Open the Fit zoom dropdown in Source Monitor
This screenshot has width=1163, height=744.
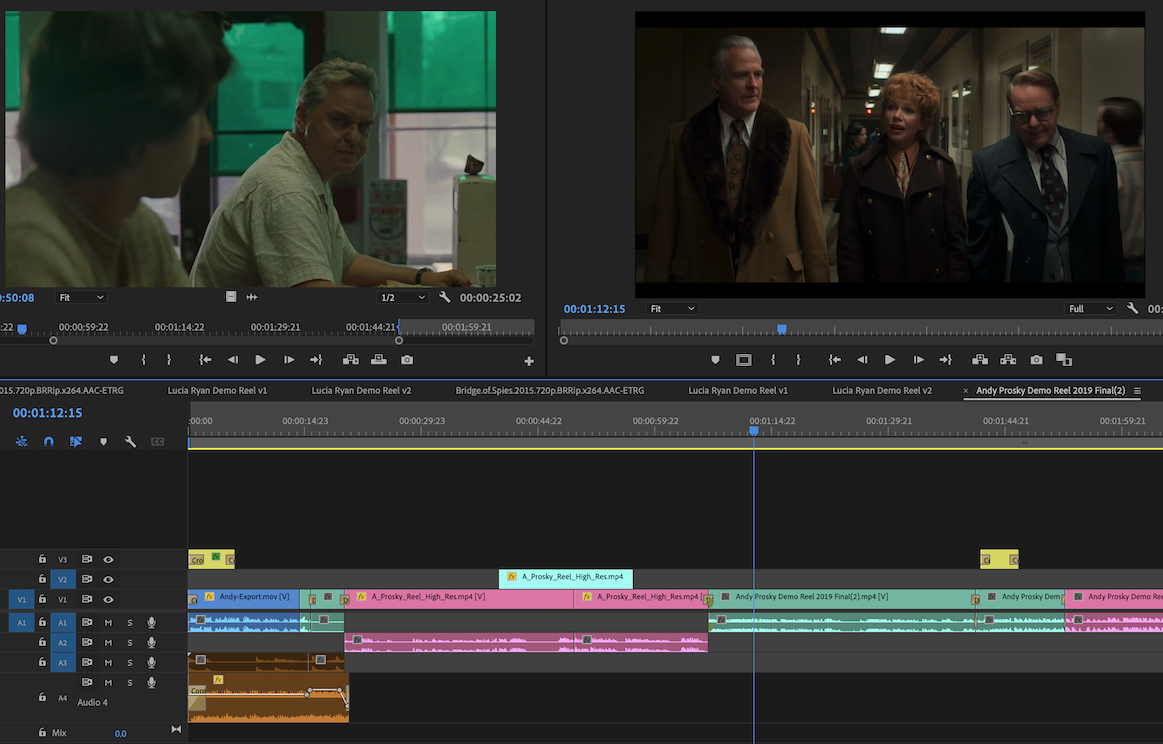(81, 296)
